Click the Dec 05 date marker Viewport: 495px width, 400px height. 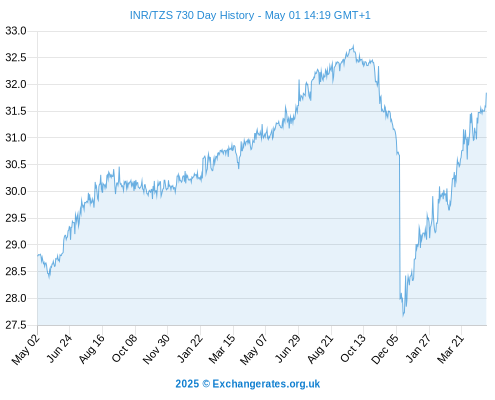click(385, 349)
